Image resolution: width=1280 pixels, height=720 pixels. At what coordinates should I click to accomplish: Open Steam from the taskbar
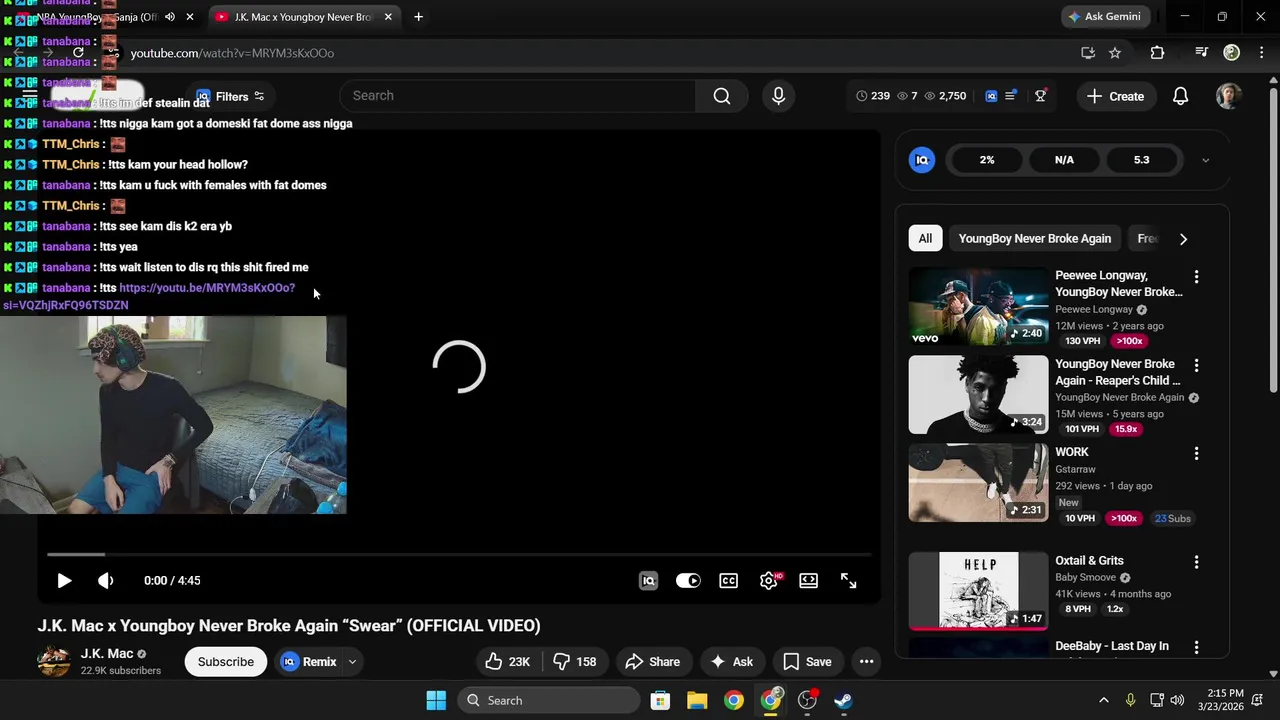click(843, 701)
